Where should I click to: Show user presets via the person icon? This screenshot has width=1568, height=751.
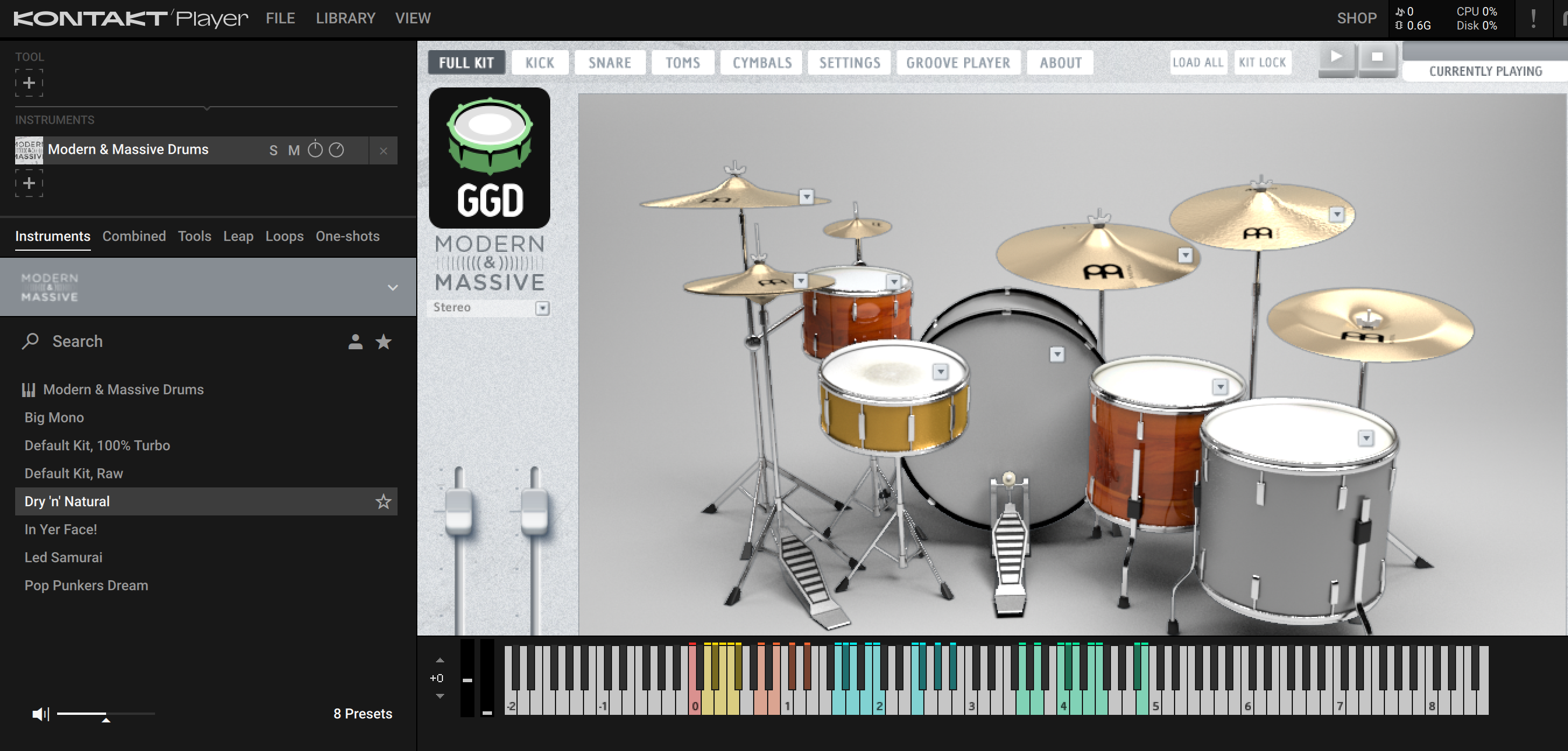point(355,342)
